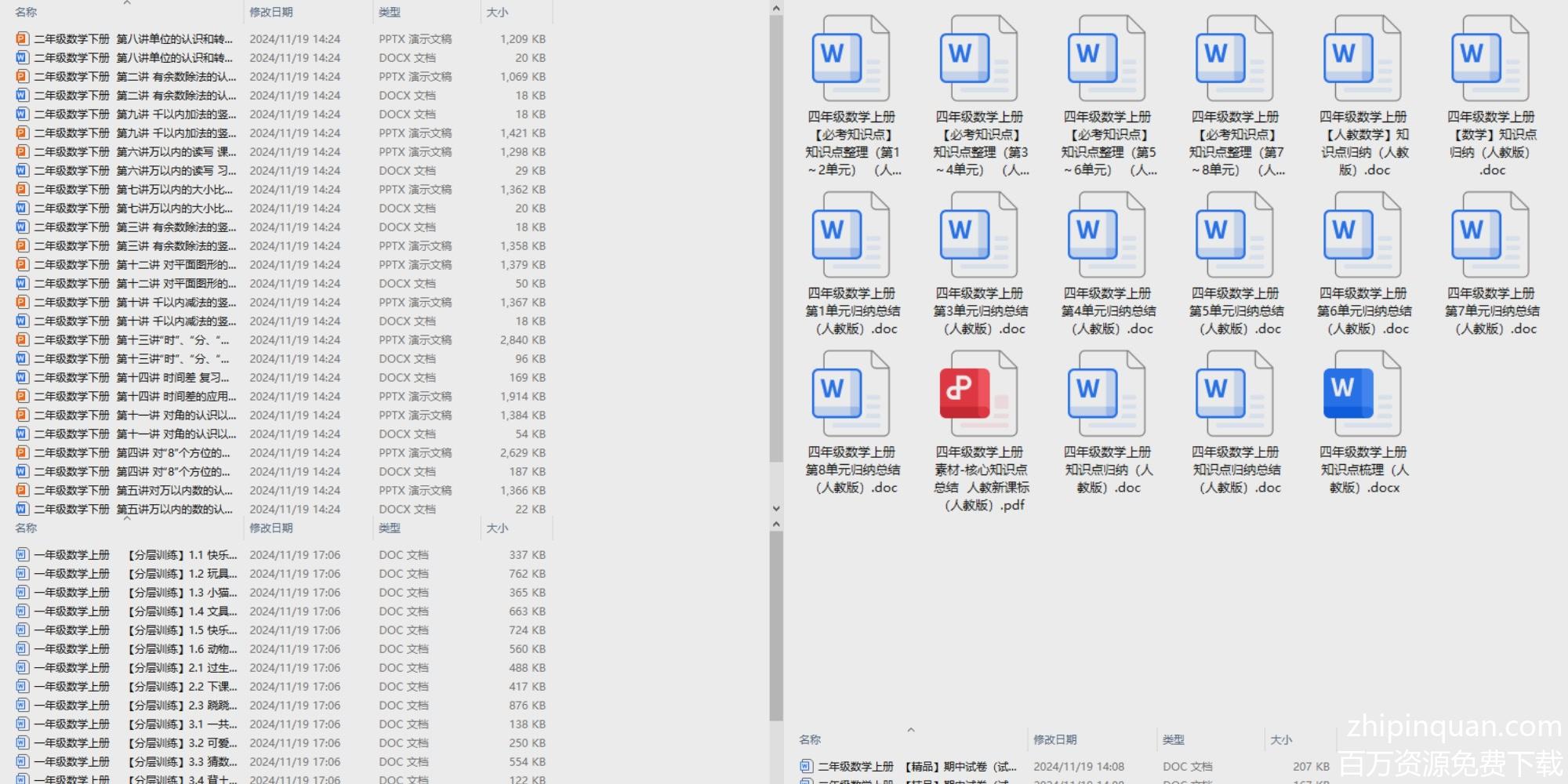Open the dark blue 知识点梳理 .docx icon

(1363, 394)
